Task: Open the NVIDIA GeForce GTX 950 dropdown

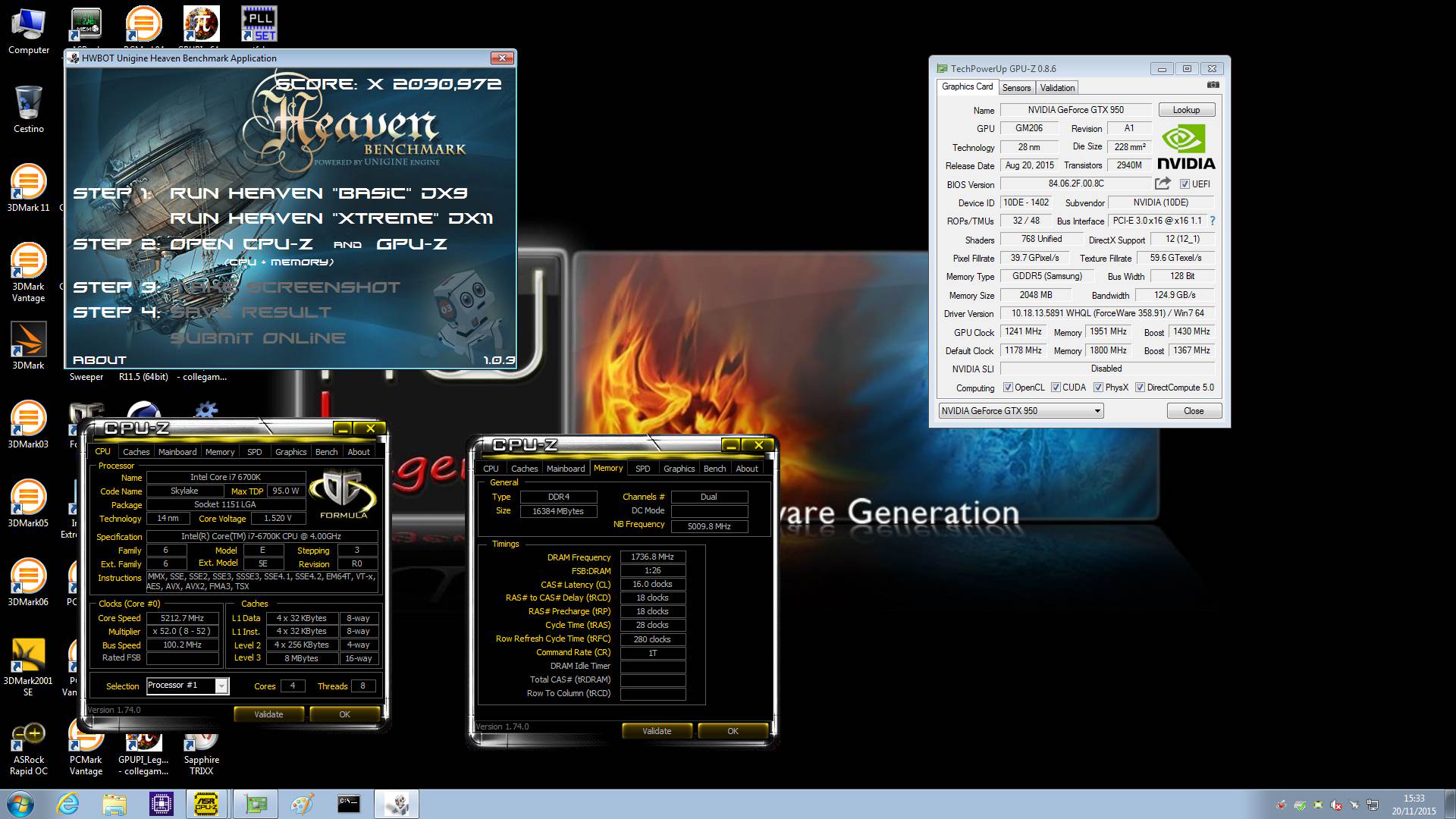Action: pos(1021,411)
